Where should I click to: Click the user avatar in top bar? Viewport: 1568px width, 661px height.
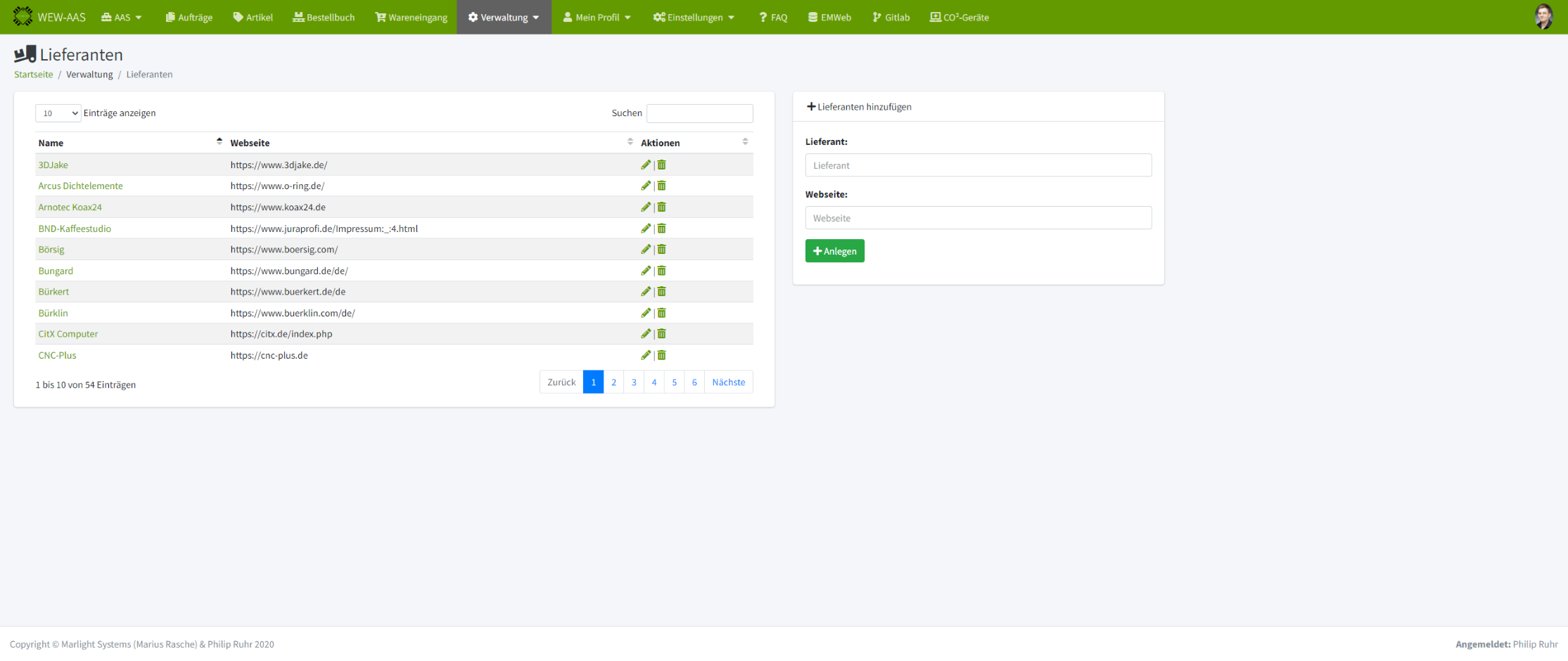click(1543, 17)
